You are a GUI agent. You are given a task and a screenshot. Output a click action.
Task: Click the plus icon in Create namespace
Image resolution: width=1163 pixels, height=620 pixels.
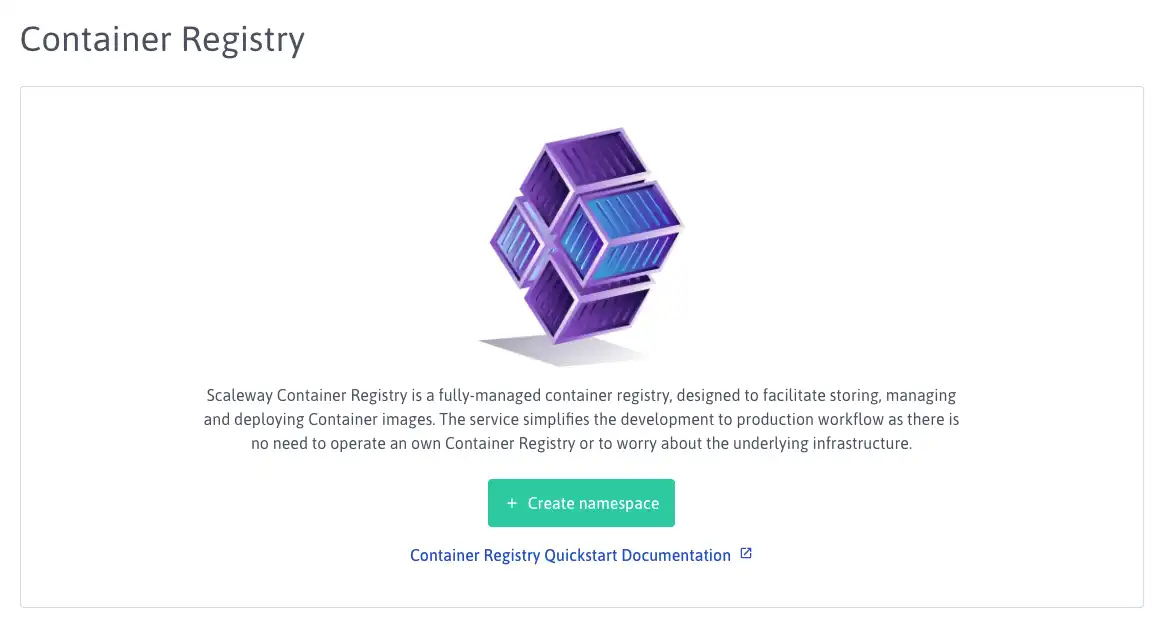click(512, 503)
